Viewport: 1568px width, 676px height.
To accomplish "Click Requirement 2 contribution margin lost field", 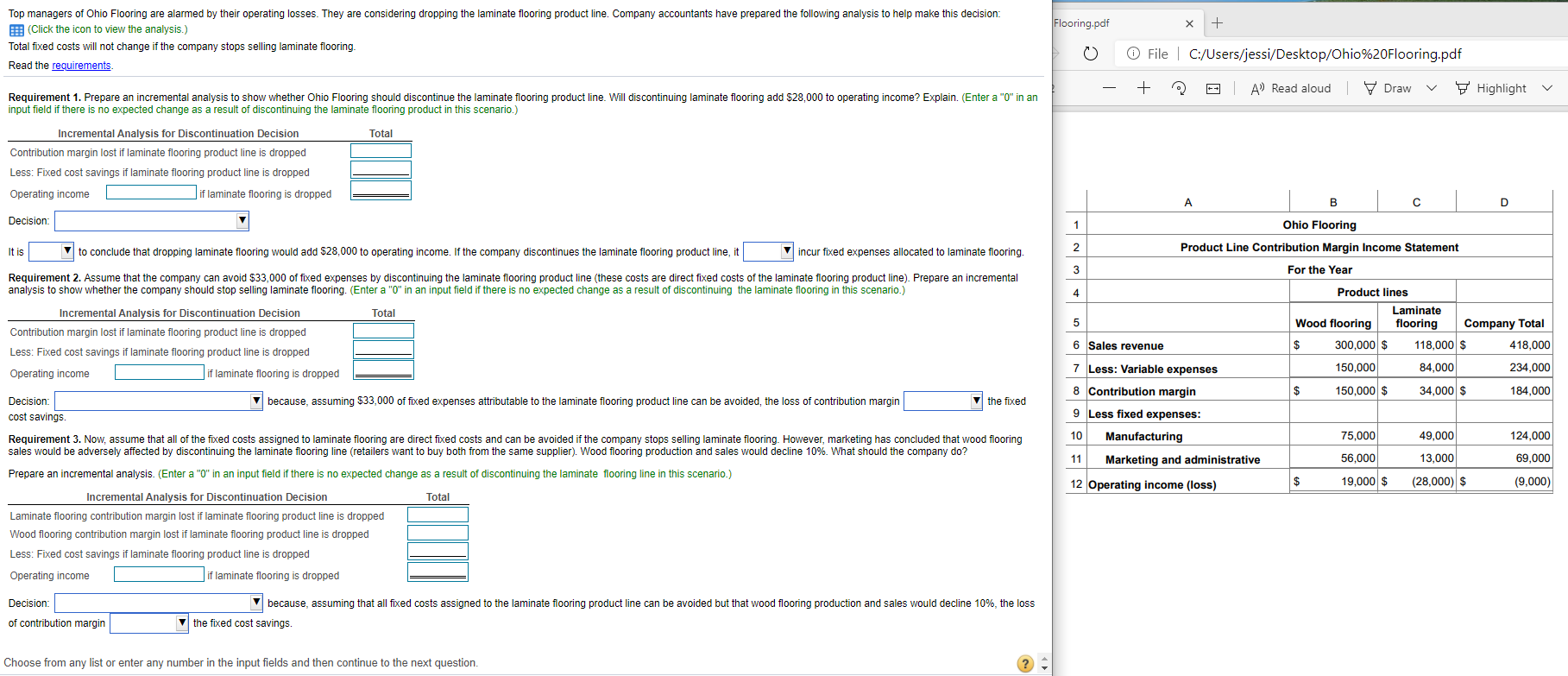I will [x=383, y=331].
